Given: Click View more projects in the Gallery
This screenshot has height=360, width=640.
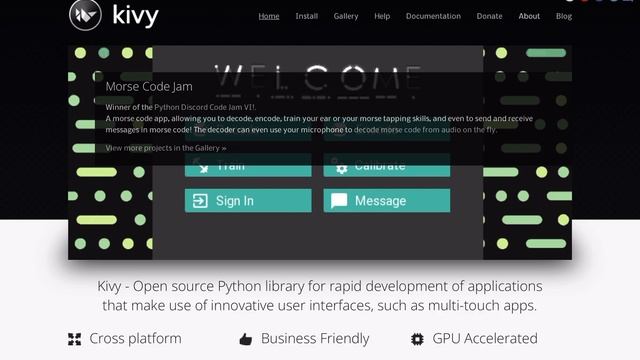Looking at the screenshot, I should [x=166, y=148].
